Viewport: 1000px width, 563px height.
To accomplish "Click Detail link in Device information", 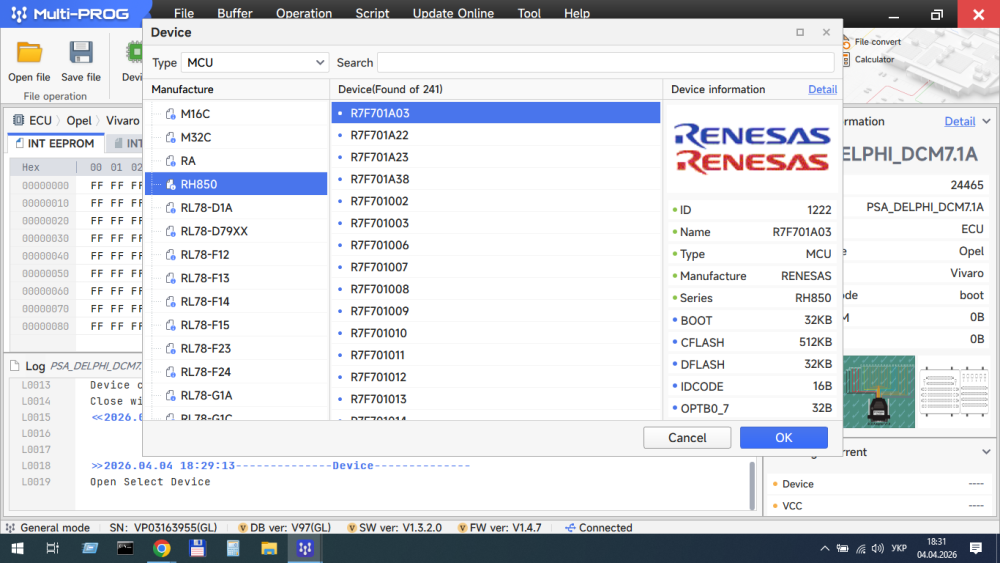I will [822, 89].
